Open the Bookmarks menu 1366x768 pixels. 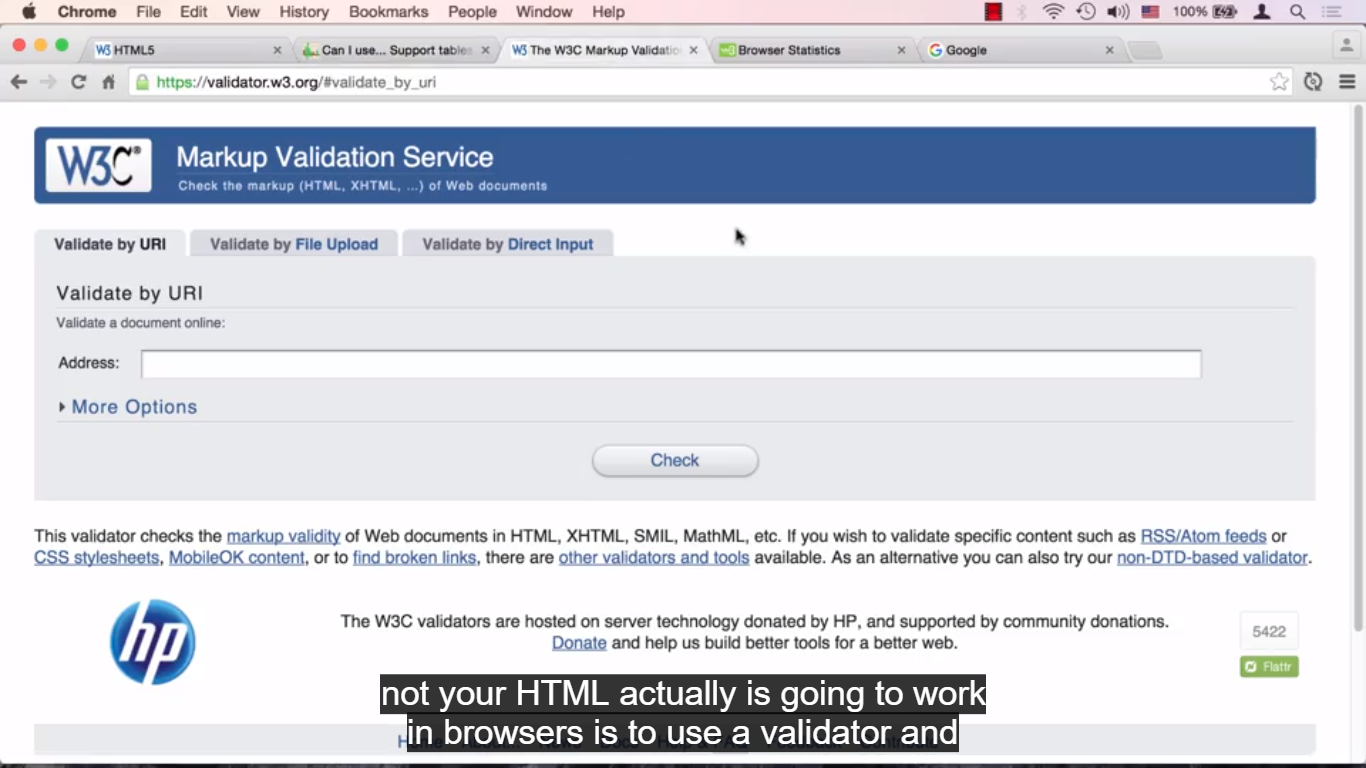coord(389,12)
